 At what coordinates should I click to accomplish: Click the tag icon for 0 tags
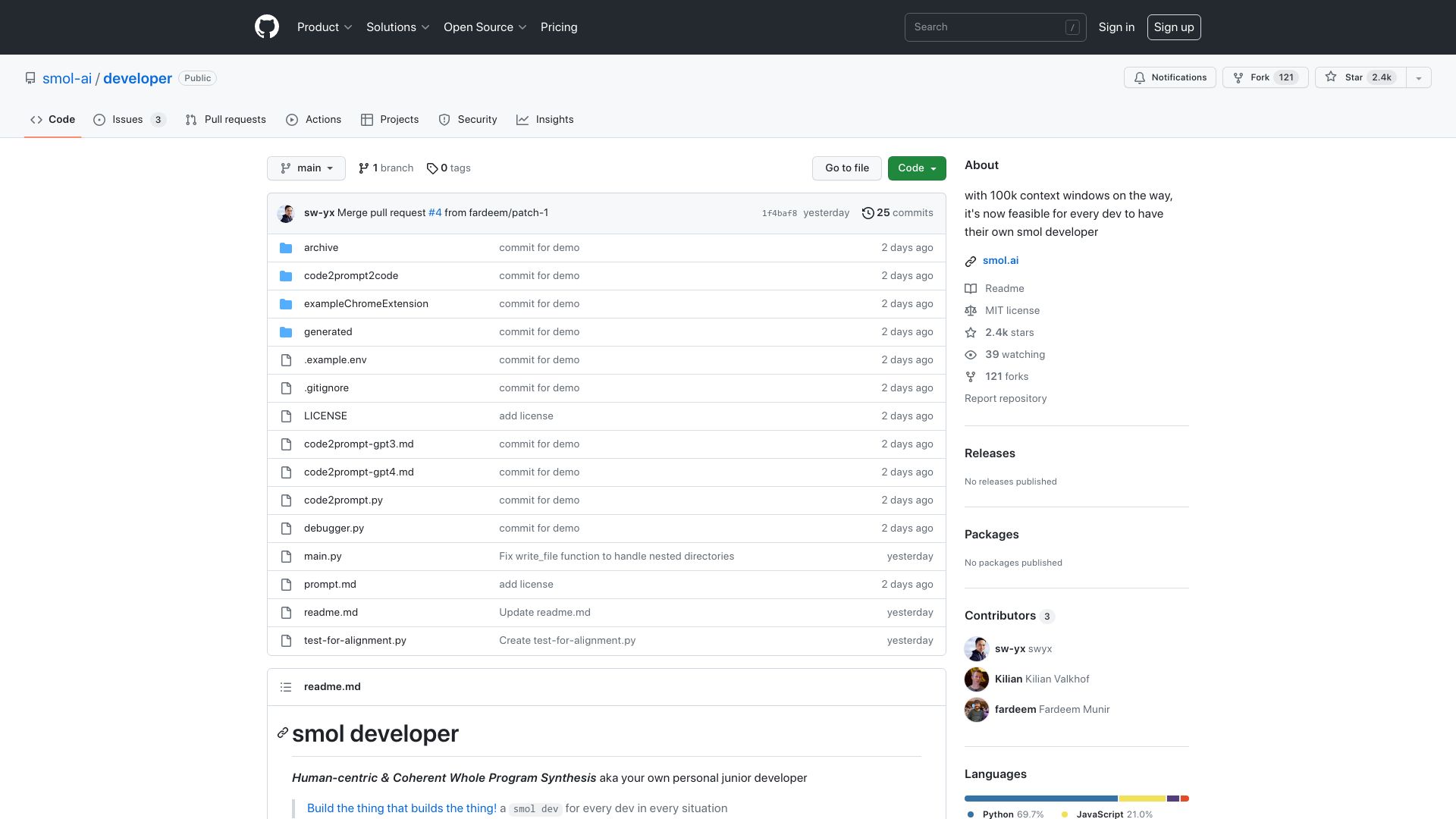[x=432, y=168]
